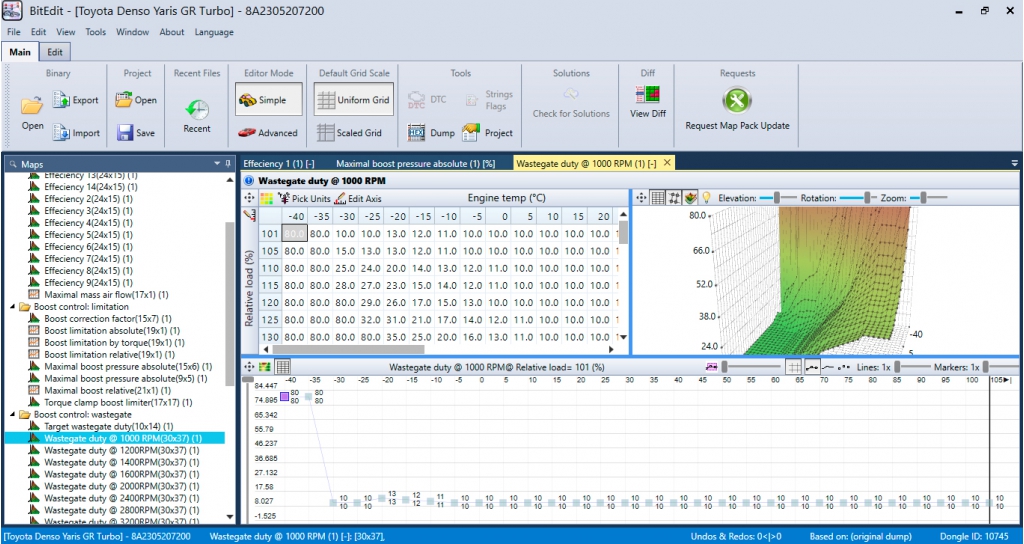Open the document tabs overflow dropdown

(1015, 163)
